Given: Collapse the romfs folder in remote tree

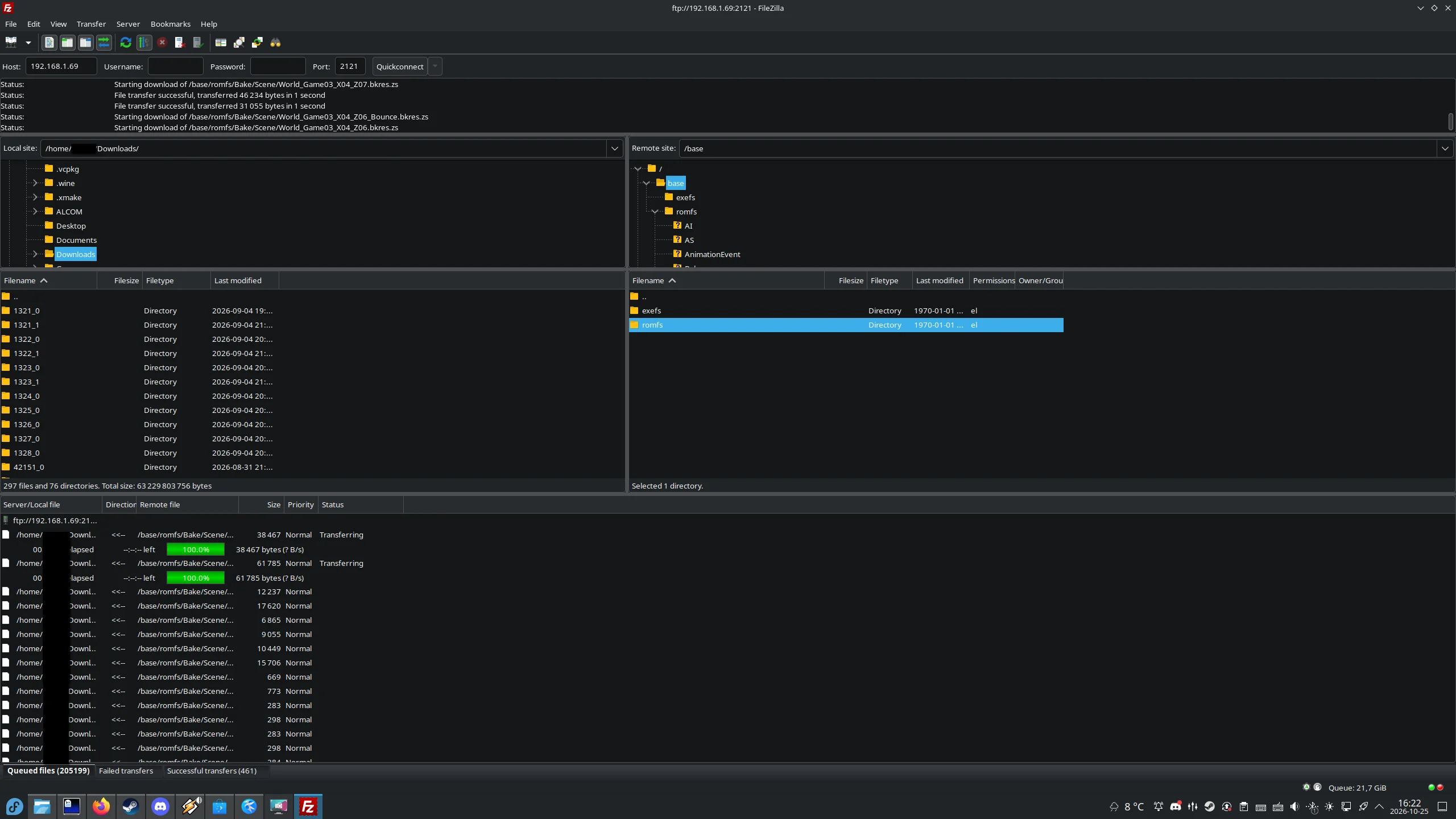Looking at the screenshot, I should tap(655, 211).
